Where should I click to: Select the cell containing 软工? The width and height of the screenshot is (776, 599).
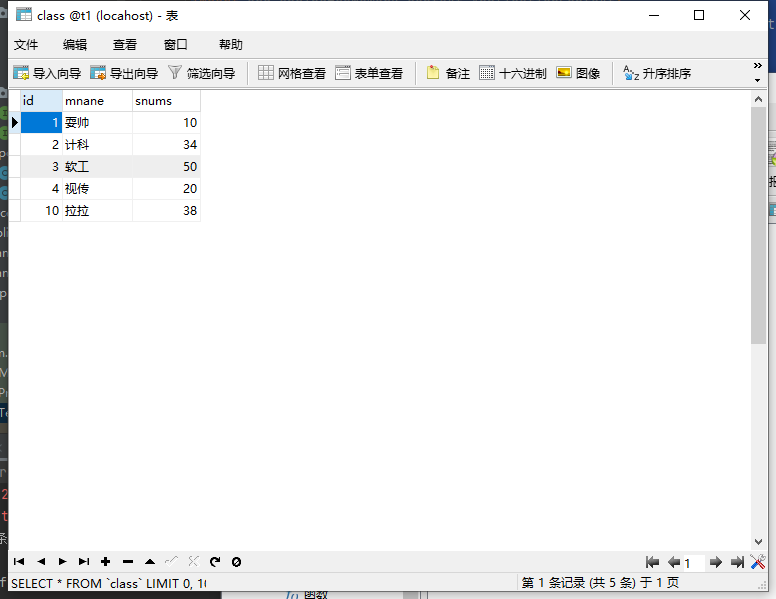click(x=97, y=166)
